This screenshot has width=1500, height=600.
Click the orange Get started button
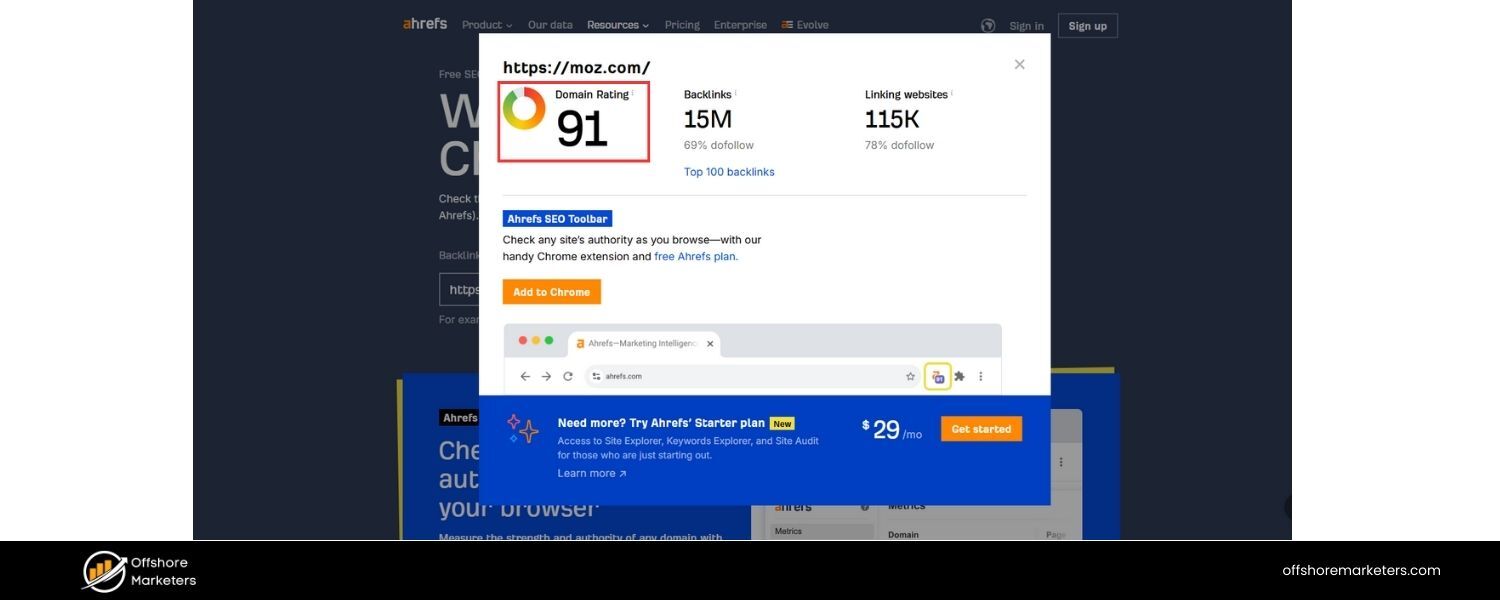[x=981, y=429]
